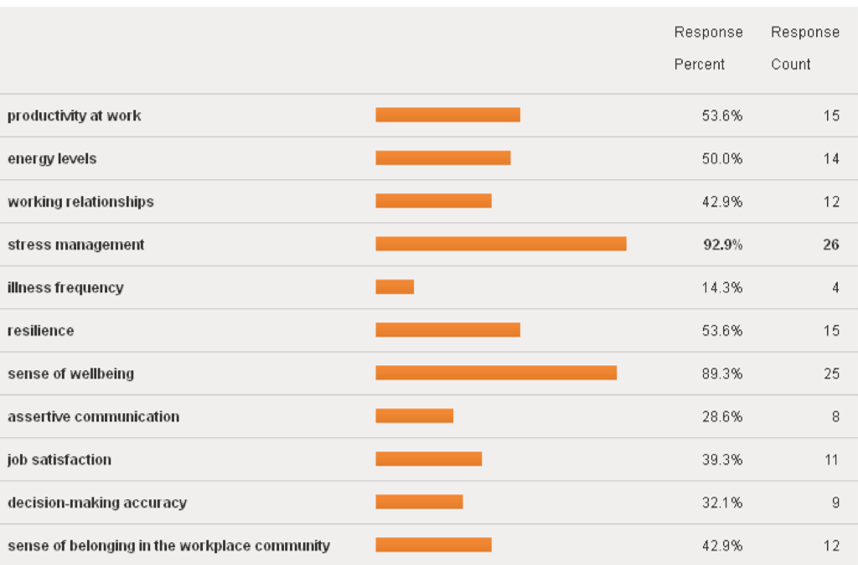Click the Response Count column header

[x=804, y=48]
